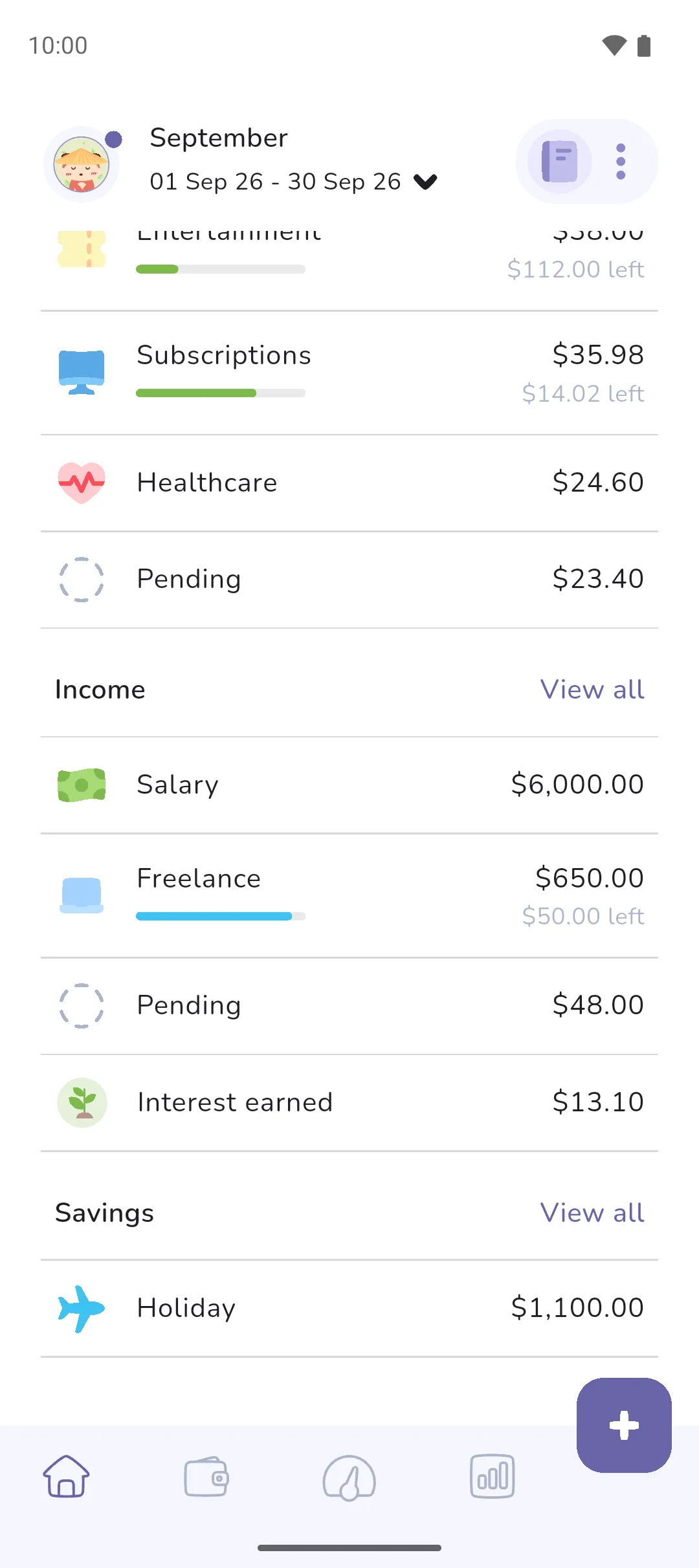Image resolution: width=699 pixels, height=1568 pixels.
Task: Open the journal notebook icon
Action: [x=560, y=161]
